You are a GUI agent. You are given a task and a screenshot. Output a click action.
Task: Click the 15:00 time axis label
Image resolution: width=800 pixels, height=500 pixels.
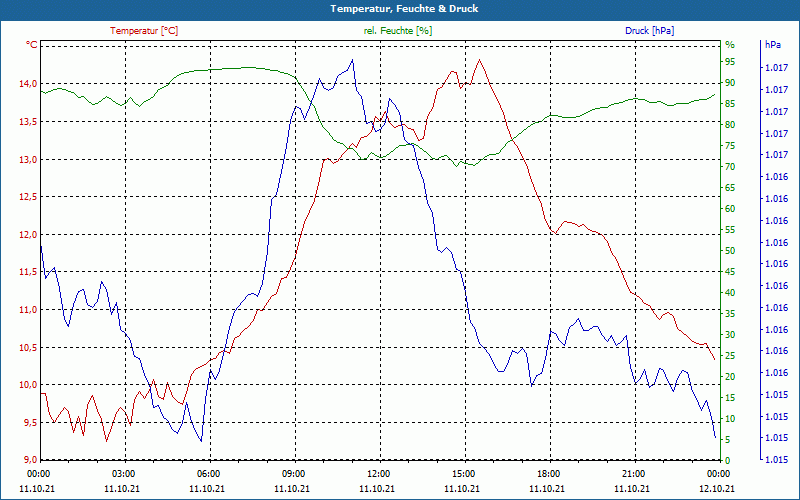point(464,473)
